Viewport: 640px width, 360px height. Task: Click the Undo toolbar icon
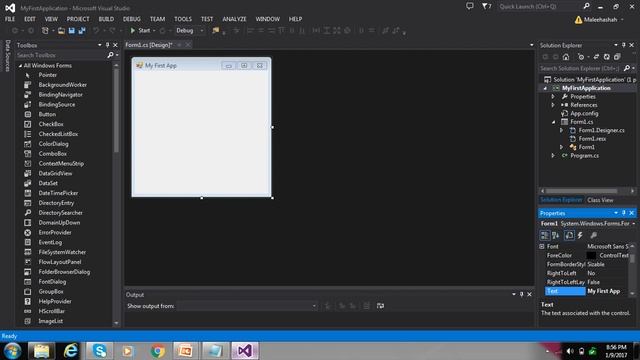[x=96, y=31]
